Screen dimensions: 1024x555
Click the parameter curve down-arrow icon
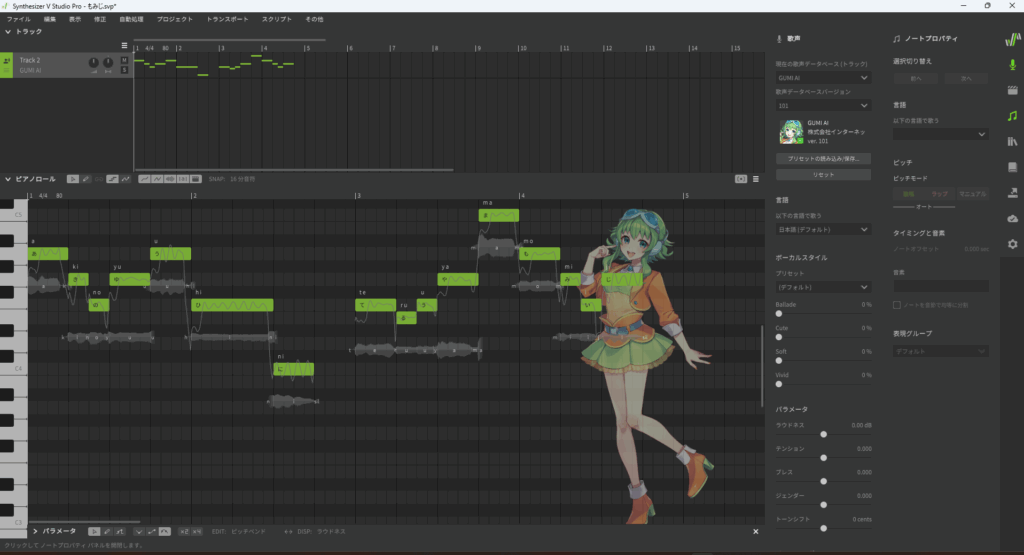138,531
